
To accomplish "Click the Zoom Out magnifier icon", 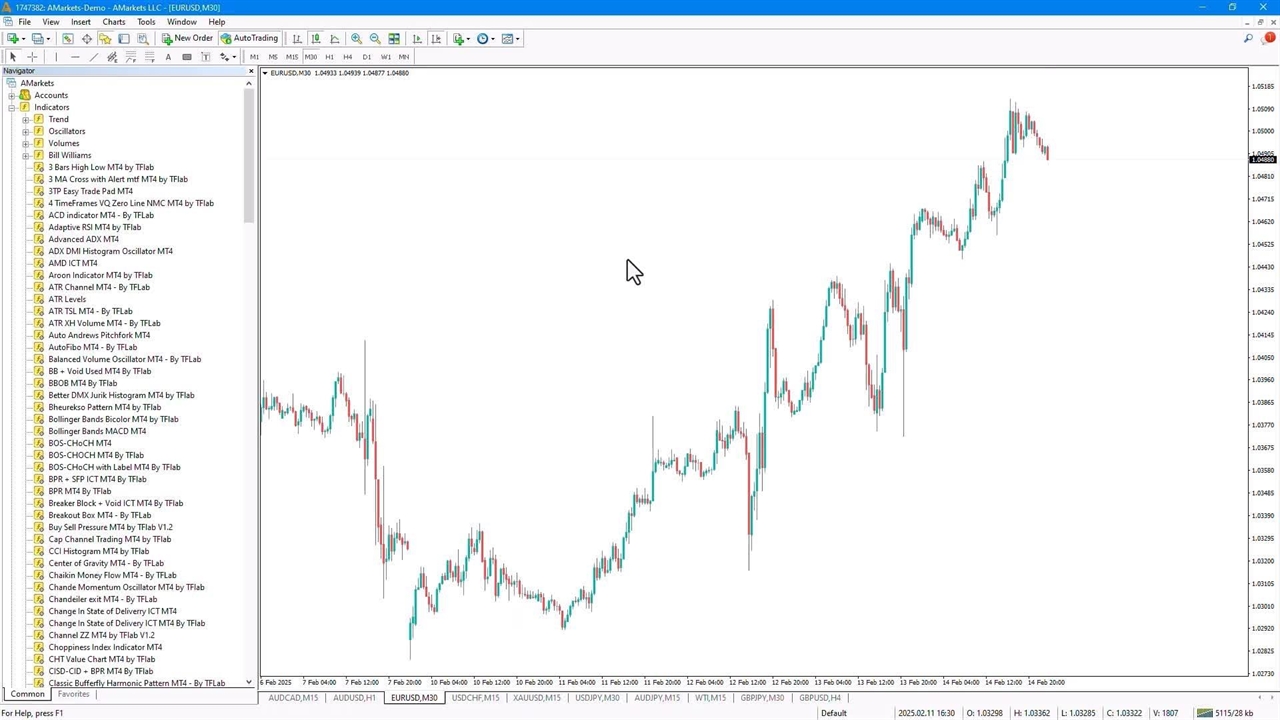I will (x=375, y=39).
